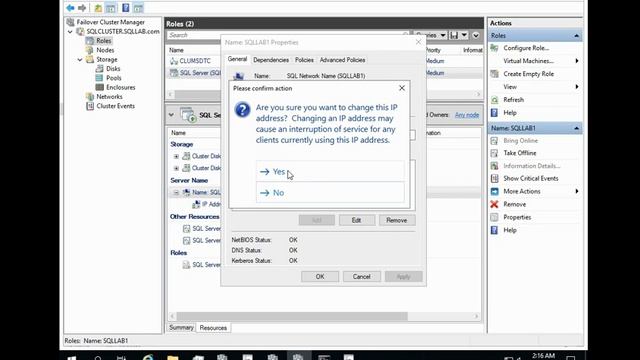Open the View submenu in Actions
The width and height of the screenshot is (640, 360).
pos(510,87)
